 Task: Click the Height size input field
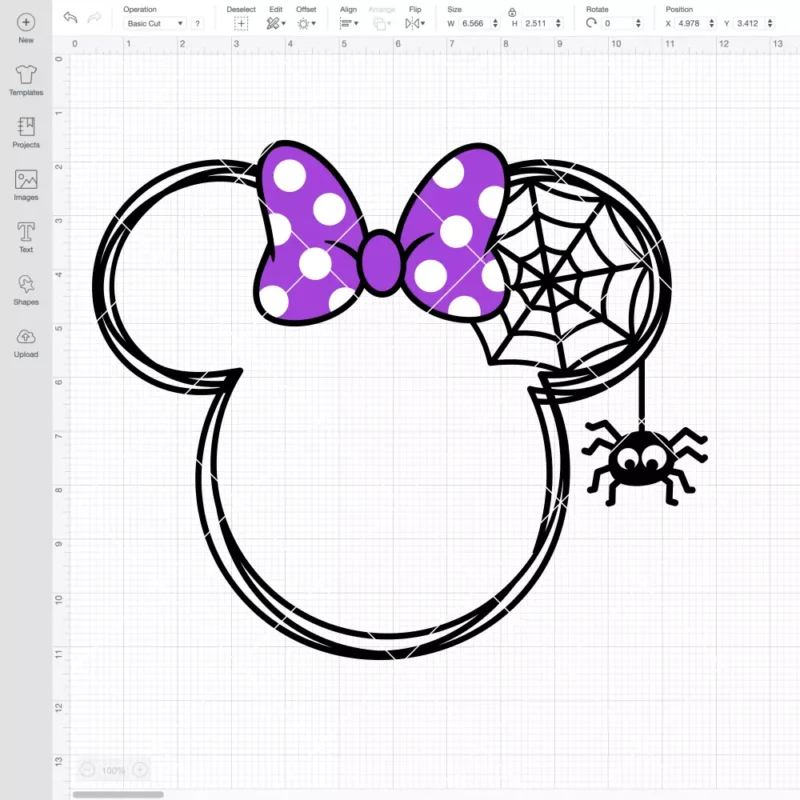(537, 23)
